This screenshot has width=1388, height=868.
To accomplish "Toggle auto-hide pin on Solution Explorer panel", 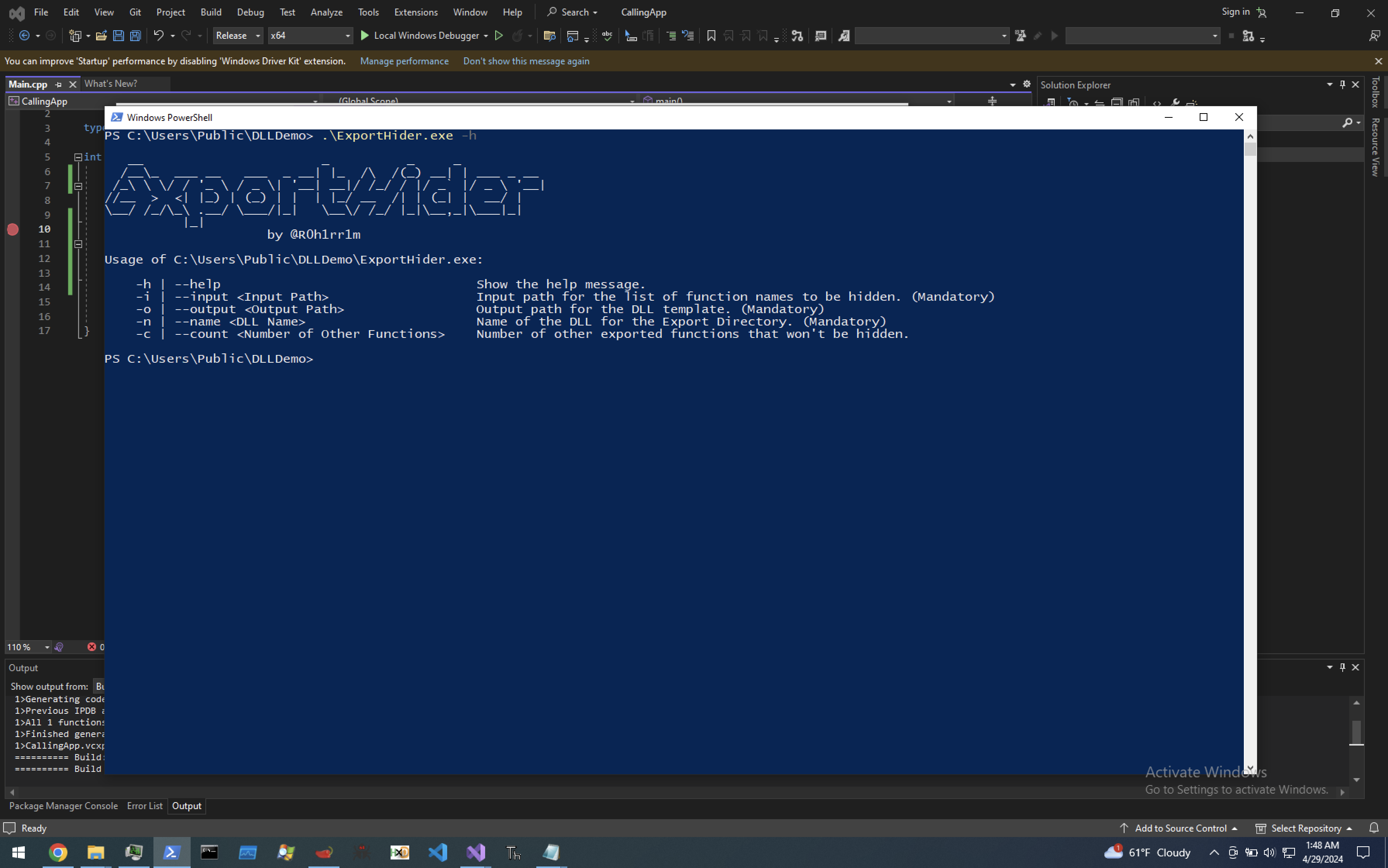I will coord(1342,84).
